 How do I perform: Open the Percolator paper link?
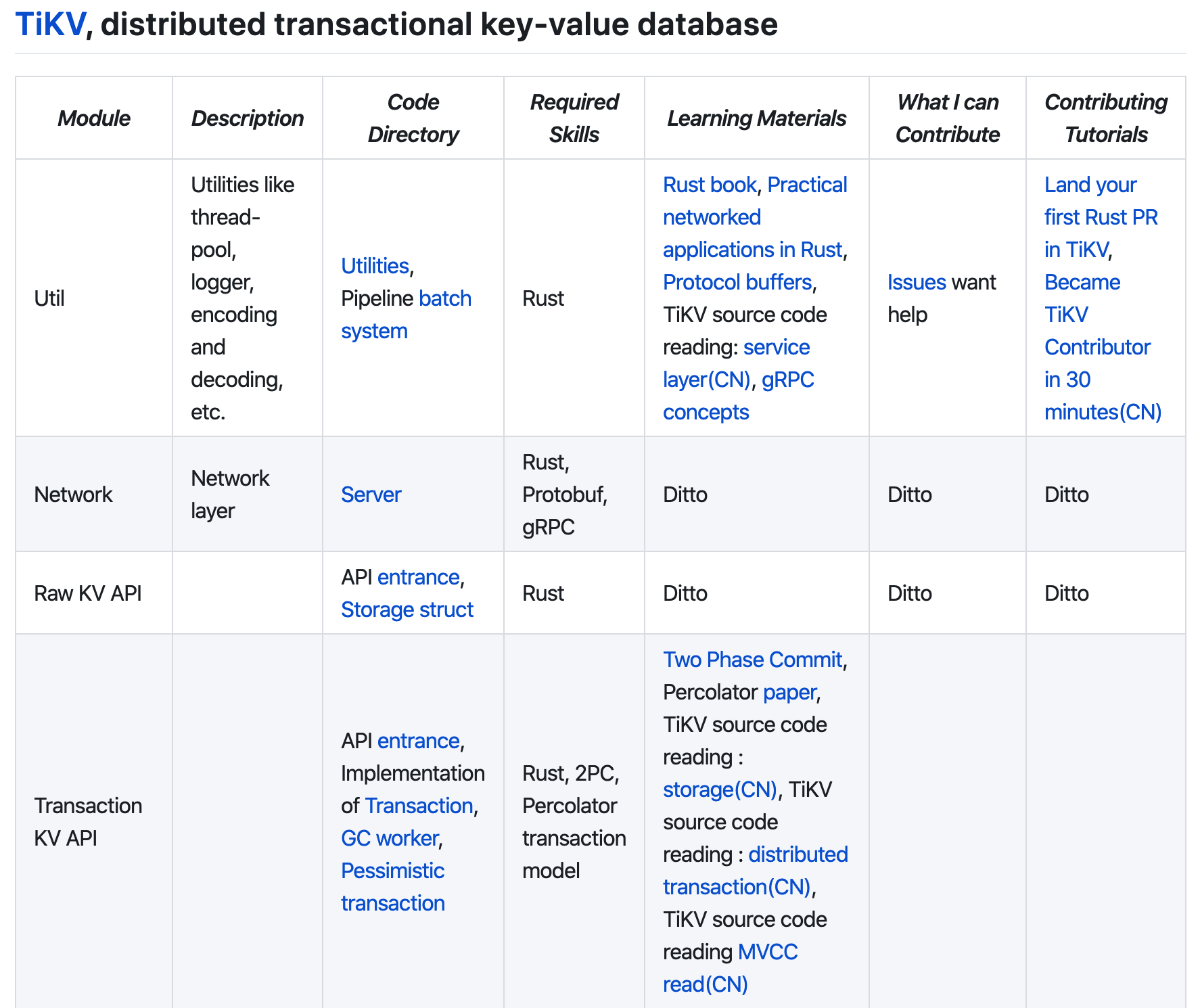pos(789,692)
